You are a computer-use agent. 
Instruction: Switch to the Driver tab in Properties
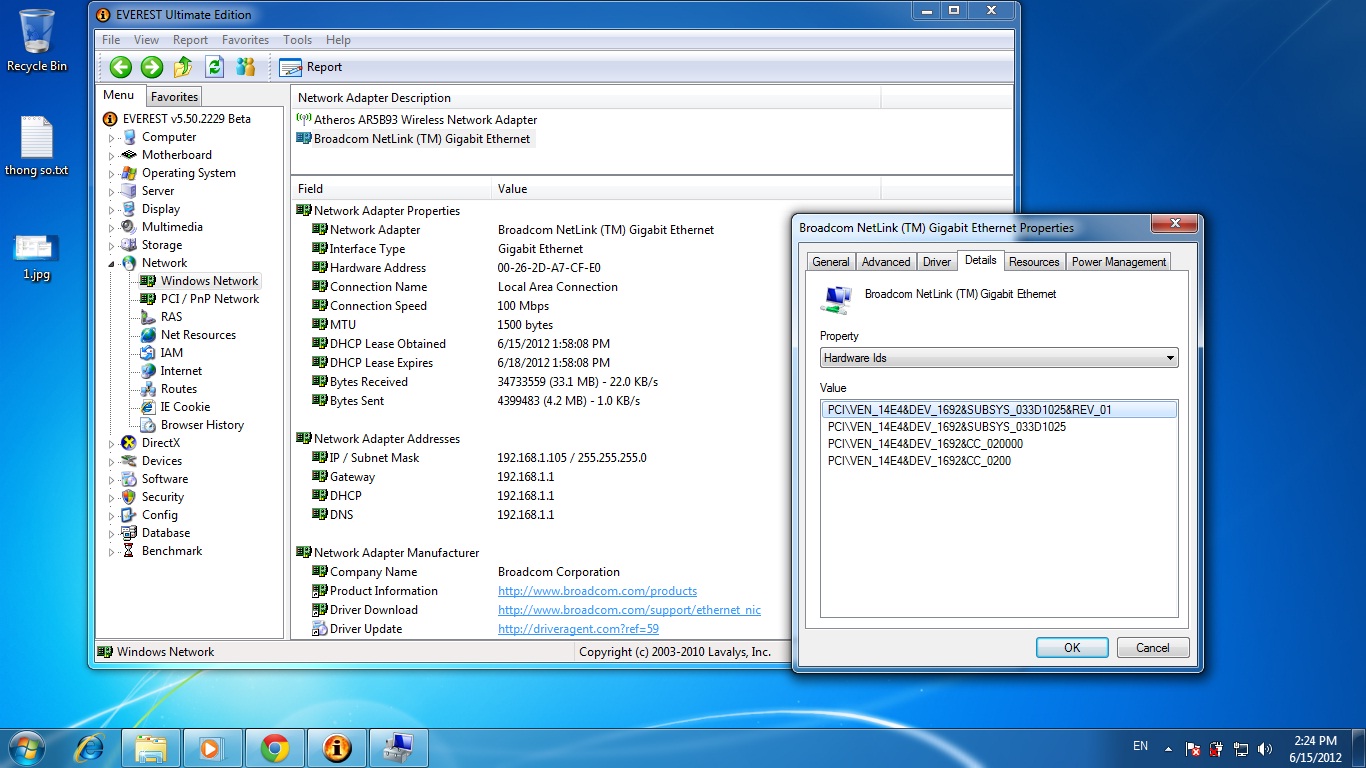937,262
